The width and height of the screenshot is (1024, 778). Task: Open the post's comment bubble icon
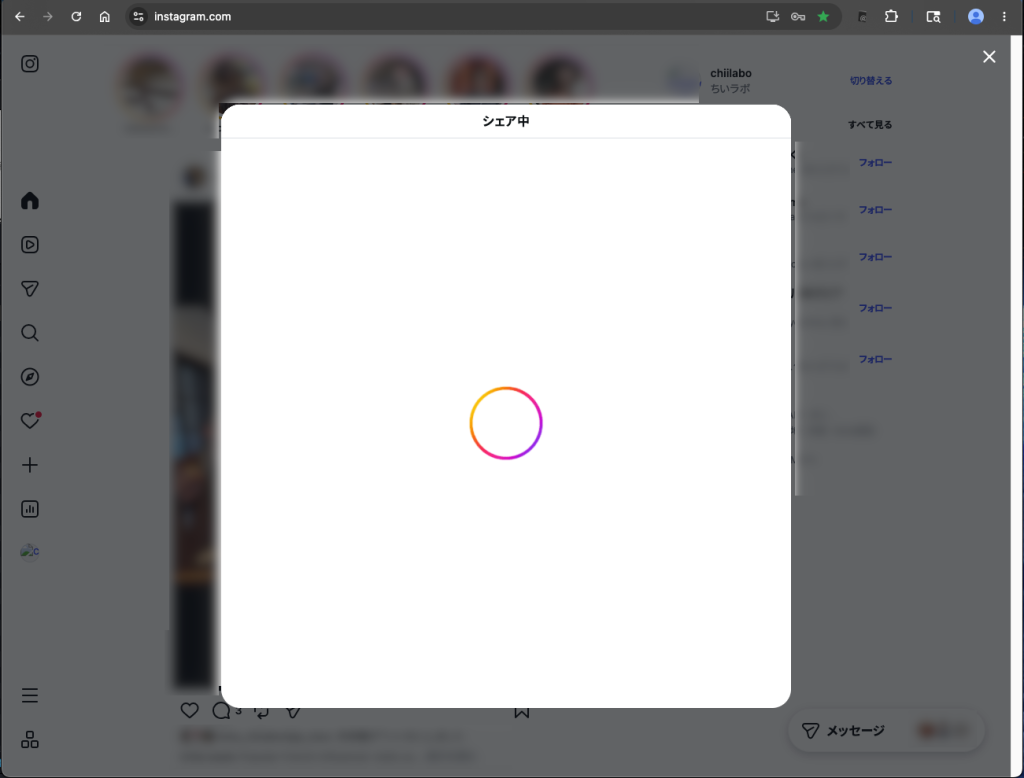pyautogui.click(x=221, y=710)
